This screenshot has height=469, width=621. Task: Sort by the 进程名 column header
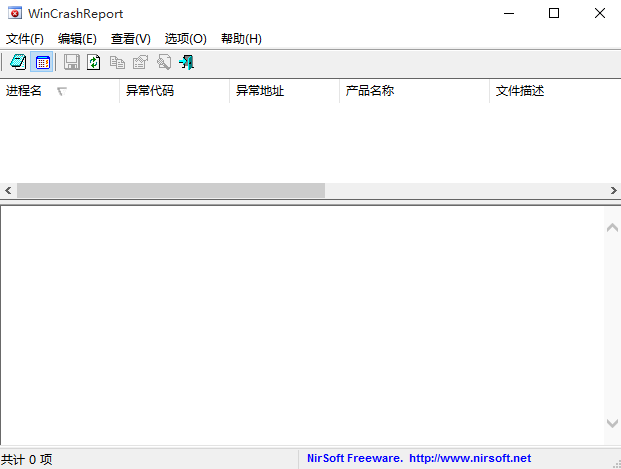pyautogui.click(x=59, y=91)
